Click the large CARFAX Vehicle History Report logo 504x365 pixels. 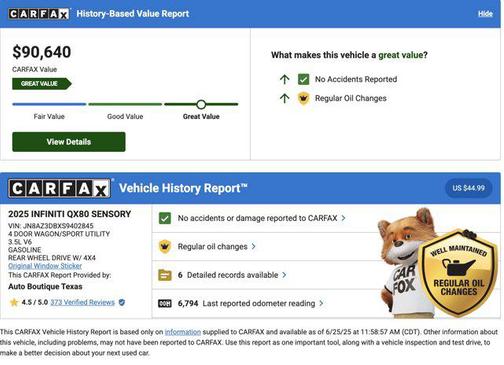pyautogui.click(x=60, y=188)
